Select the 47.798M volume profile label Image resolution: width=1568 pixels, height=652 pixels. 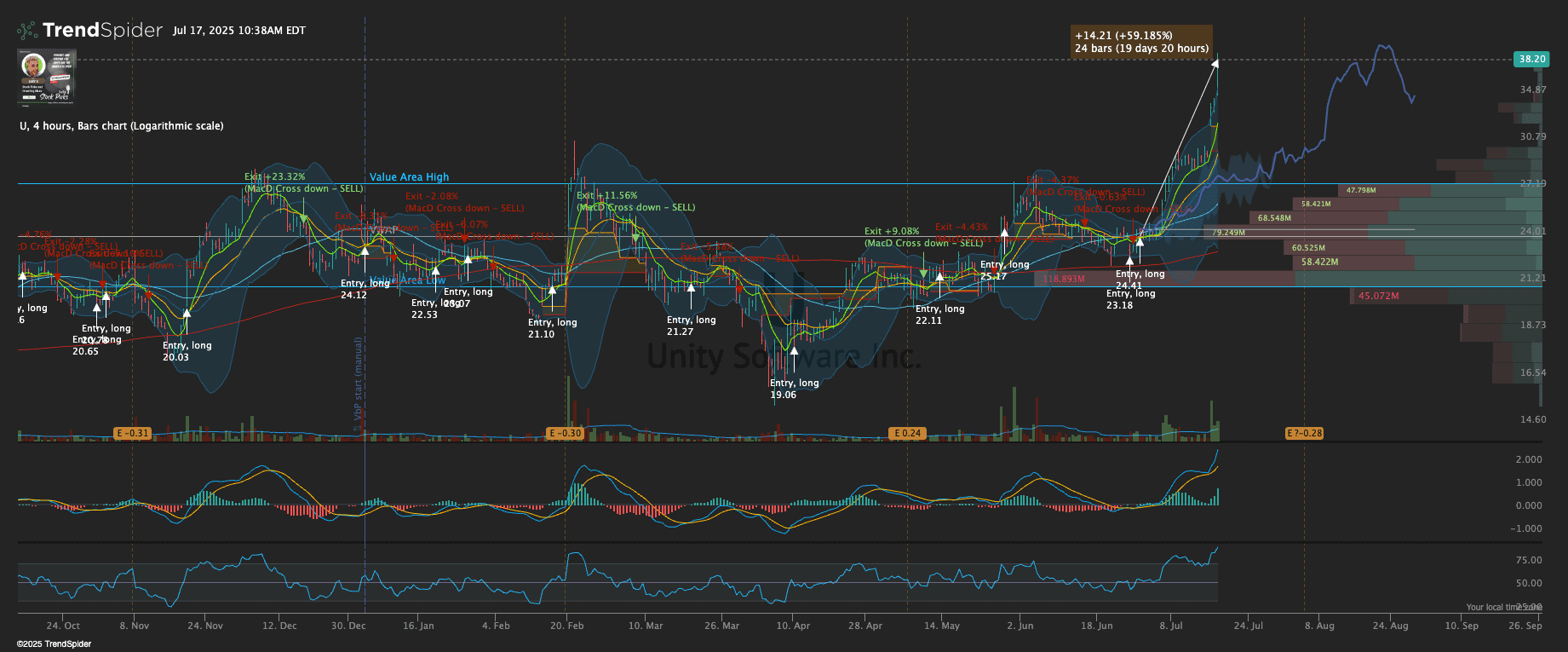pyautogui.click(x=1361, y=190)
